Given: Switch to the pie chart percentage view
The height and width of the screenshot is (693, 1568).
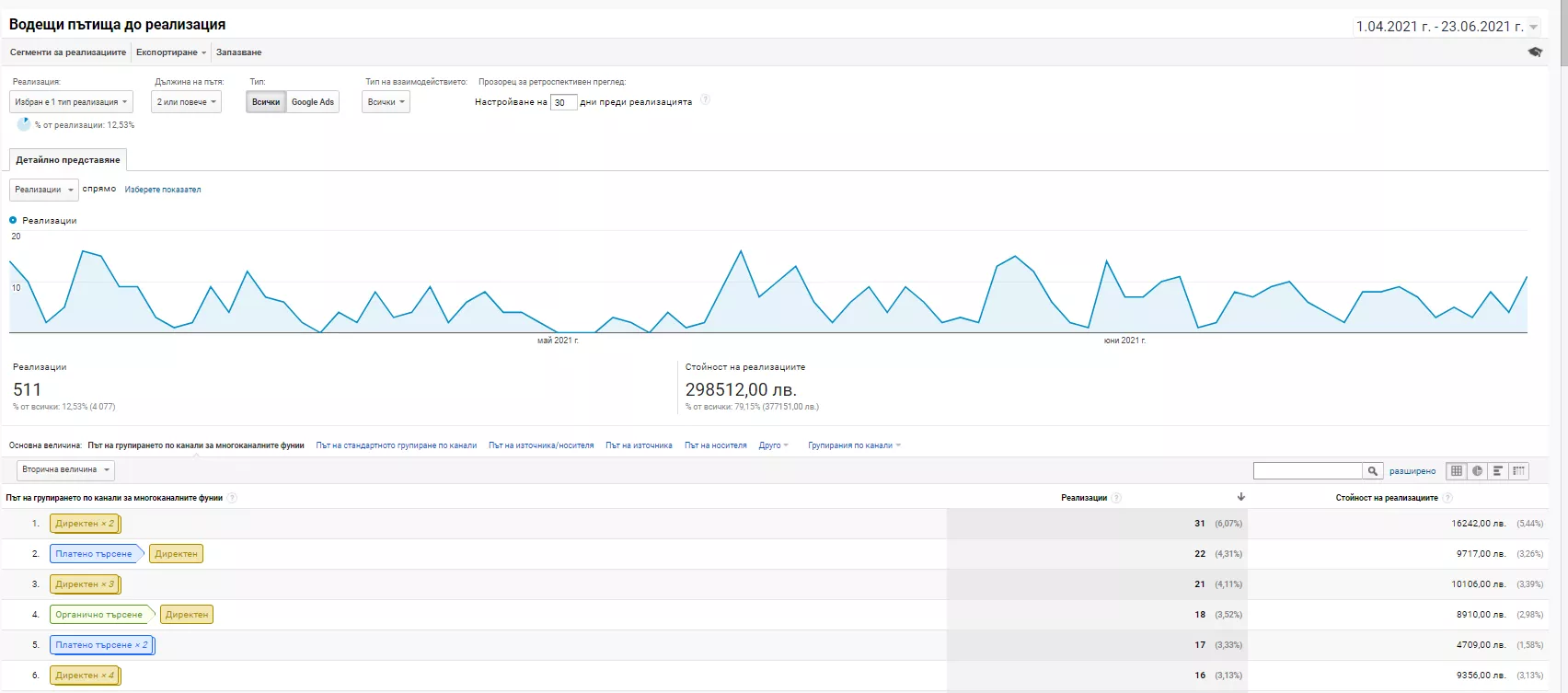Looking at the screenshot, I should 1478,471.
